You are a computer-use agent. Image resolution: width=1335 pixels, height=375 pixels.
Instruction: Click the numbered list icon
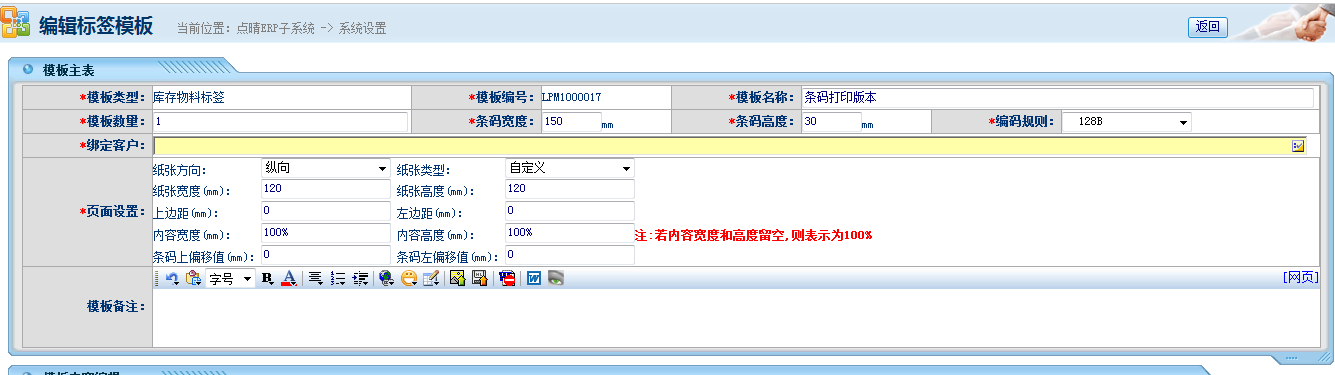[337, 279]
